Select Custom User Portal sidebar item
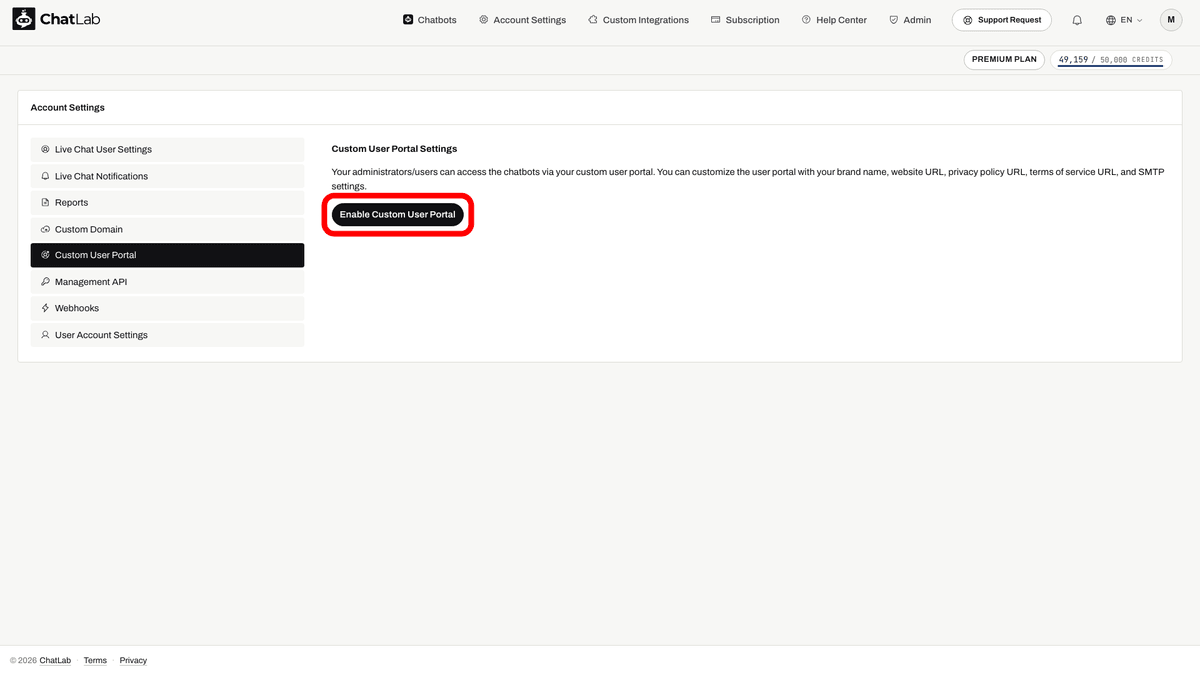The width and height of the screenshot is (1200, 675). [x=167, y=256]
